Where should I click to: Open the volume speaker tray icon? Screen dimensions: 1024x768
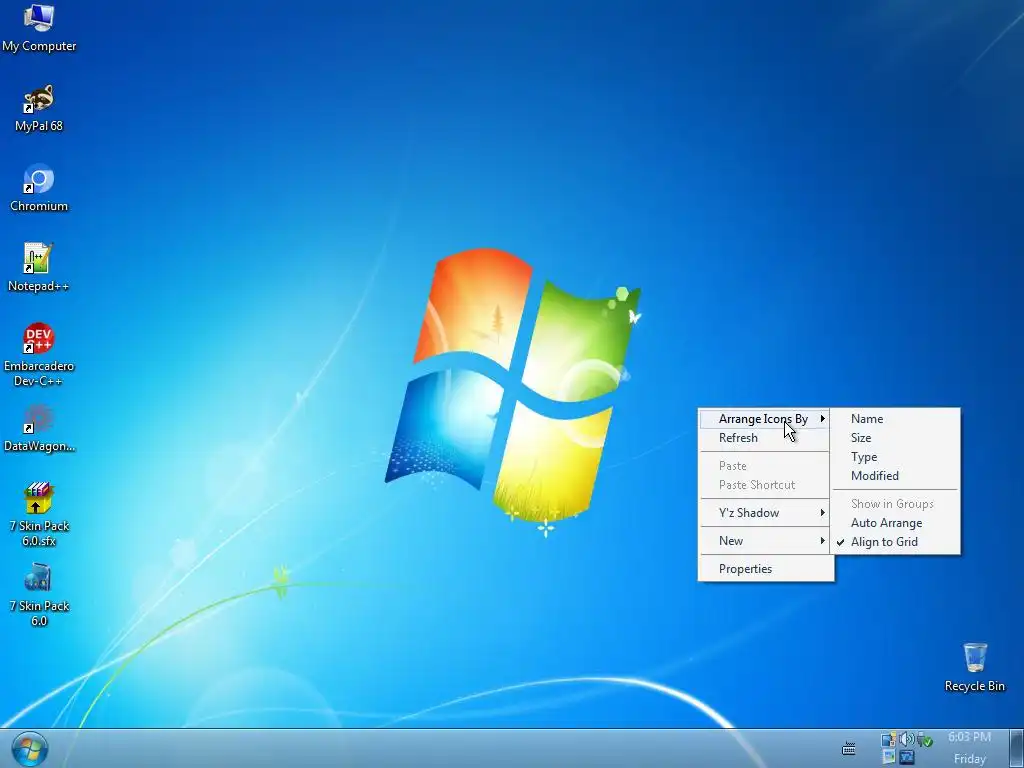[906, 740]
